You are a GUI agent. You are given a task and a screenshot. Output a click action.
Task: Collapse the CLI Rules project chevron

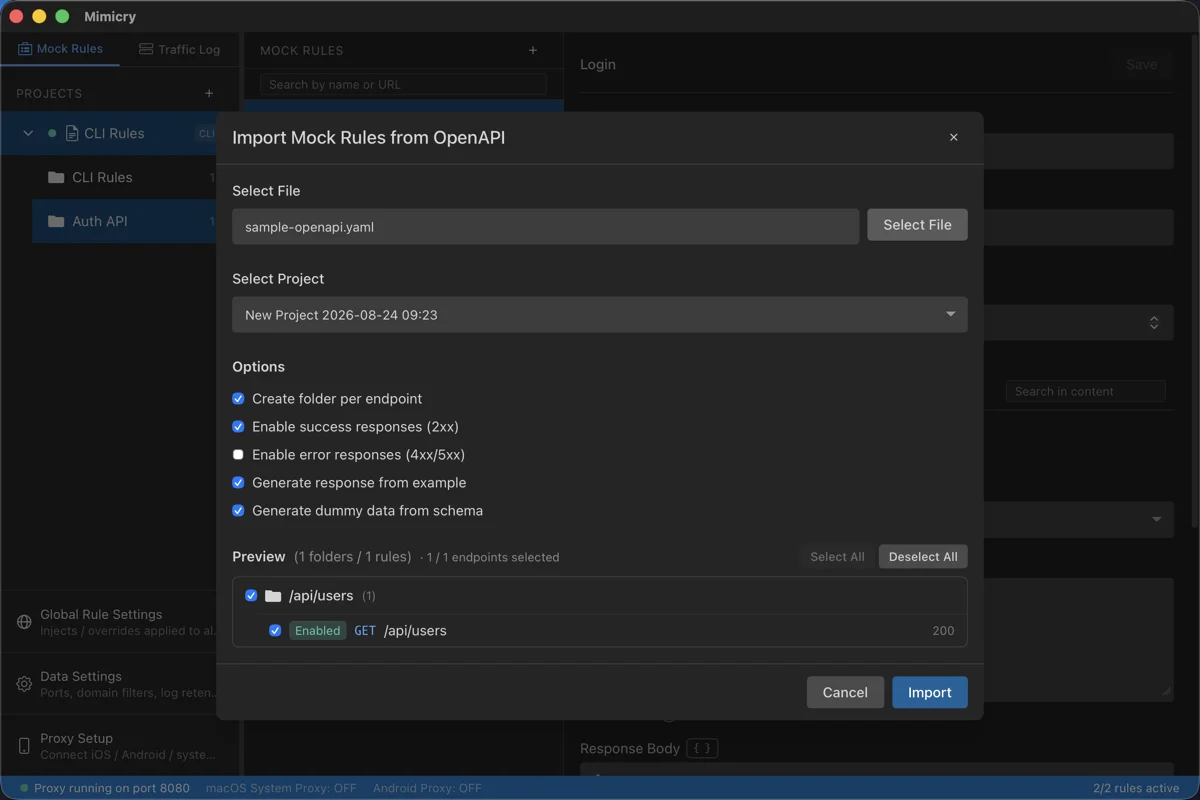[28, 133]
